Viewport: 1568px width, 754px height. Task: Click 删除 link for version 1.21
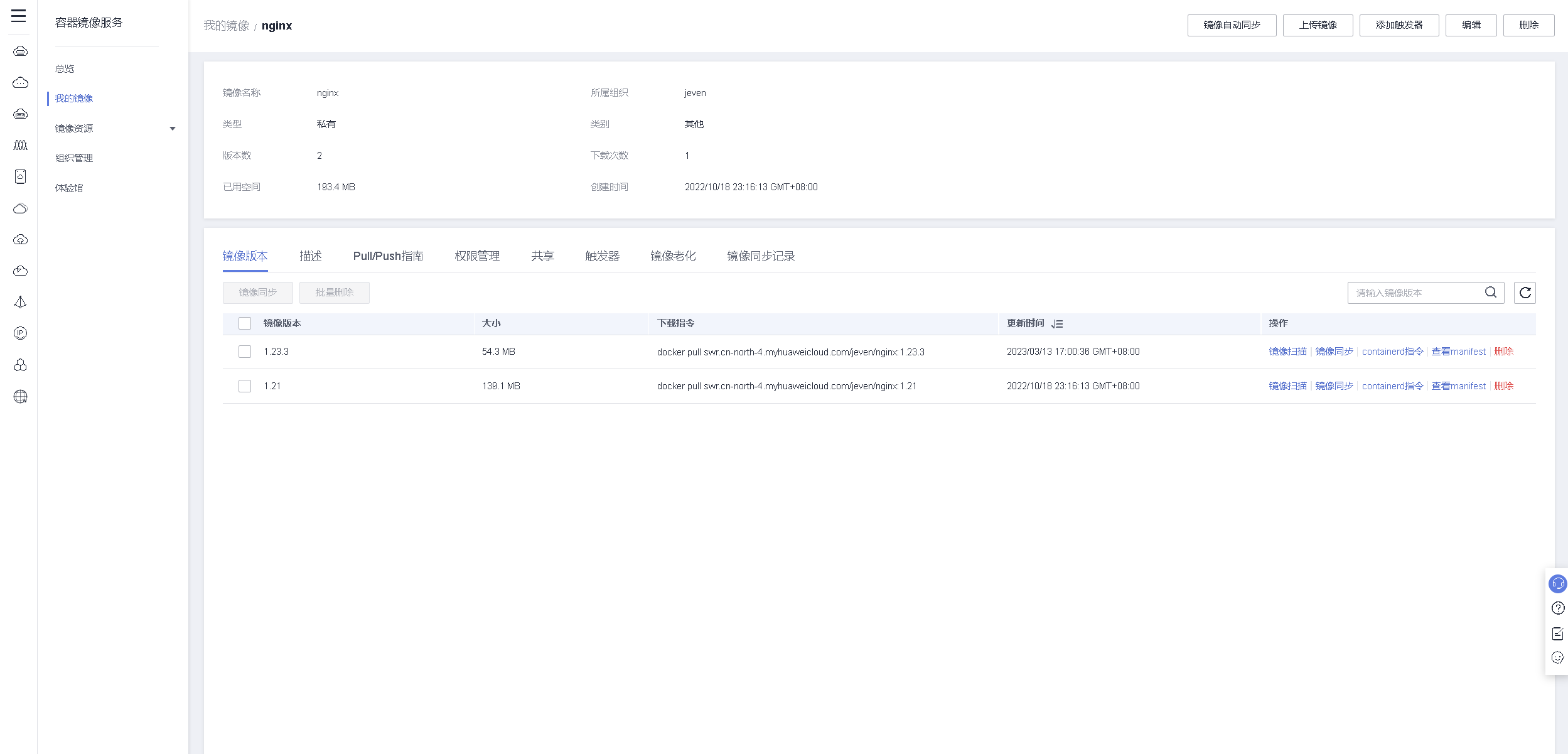[x=1503, y=387]
